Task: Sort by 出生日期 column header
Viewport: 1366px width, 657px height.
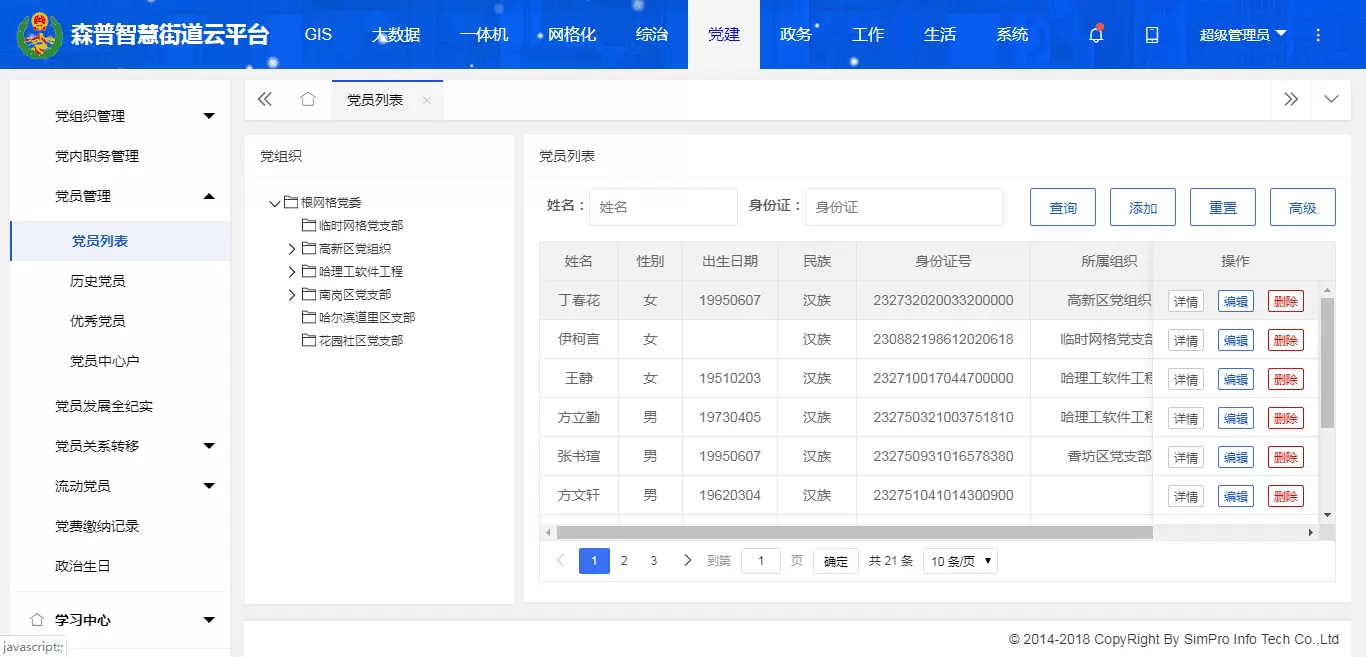Action: (730, 261)
